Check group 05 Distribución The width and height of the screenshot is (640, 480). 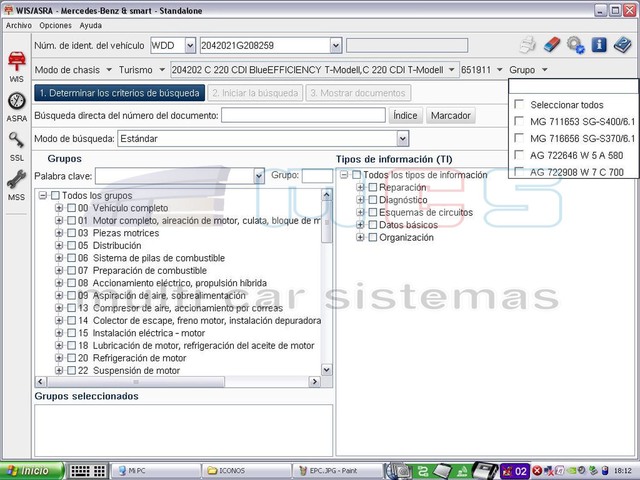[x=71, y=246]
